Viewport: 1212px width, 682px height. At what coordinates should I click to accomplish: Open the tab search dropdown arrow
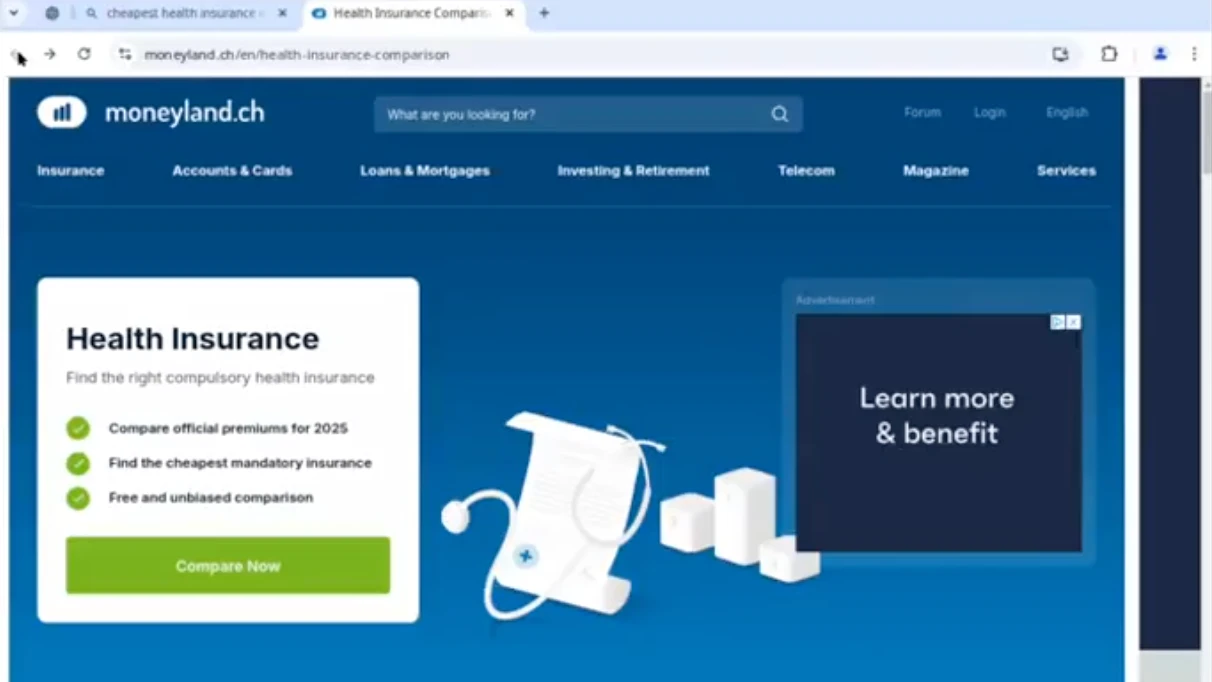pyautogui.click(x=14, y=13)
